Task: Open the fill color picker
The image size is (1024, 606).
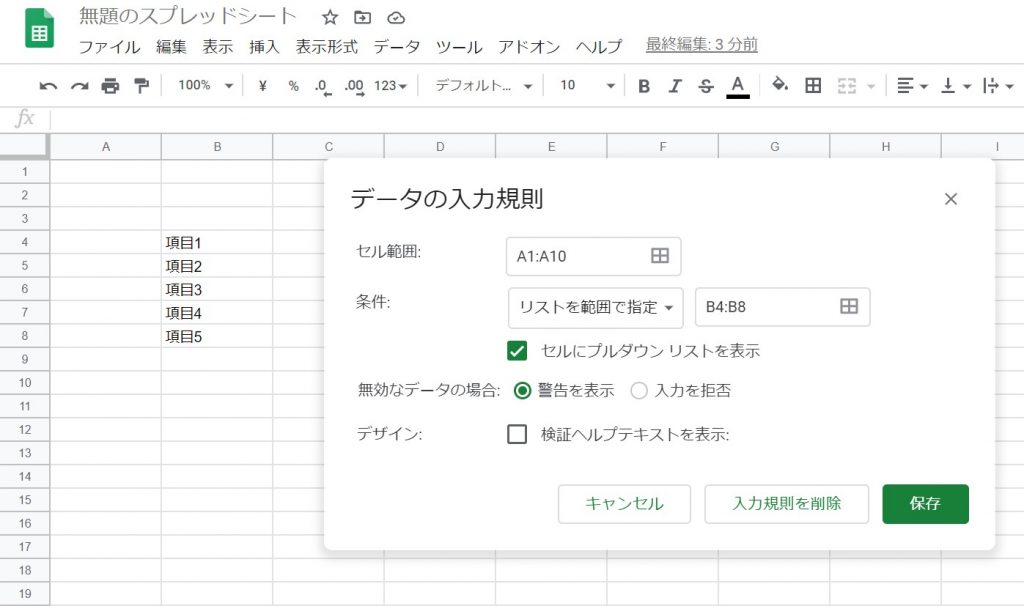Action: point(780,84)
